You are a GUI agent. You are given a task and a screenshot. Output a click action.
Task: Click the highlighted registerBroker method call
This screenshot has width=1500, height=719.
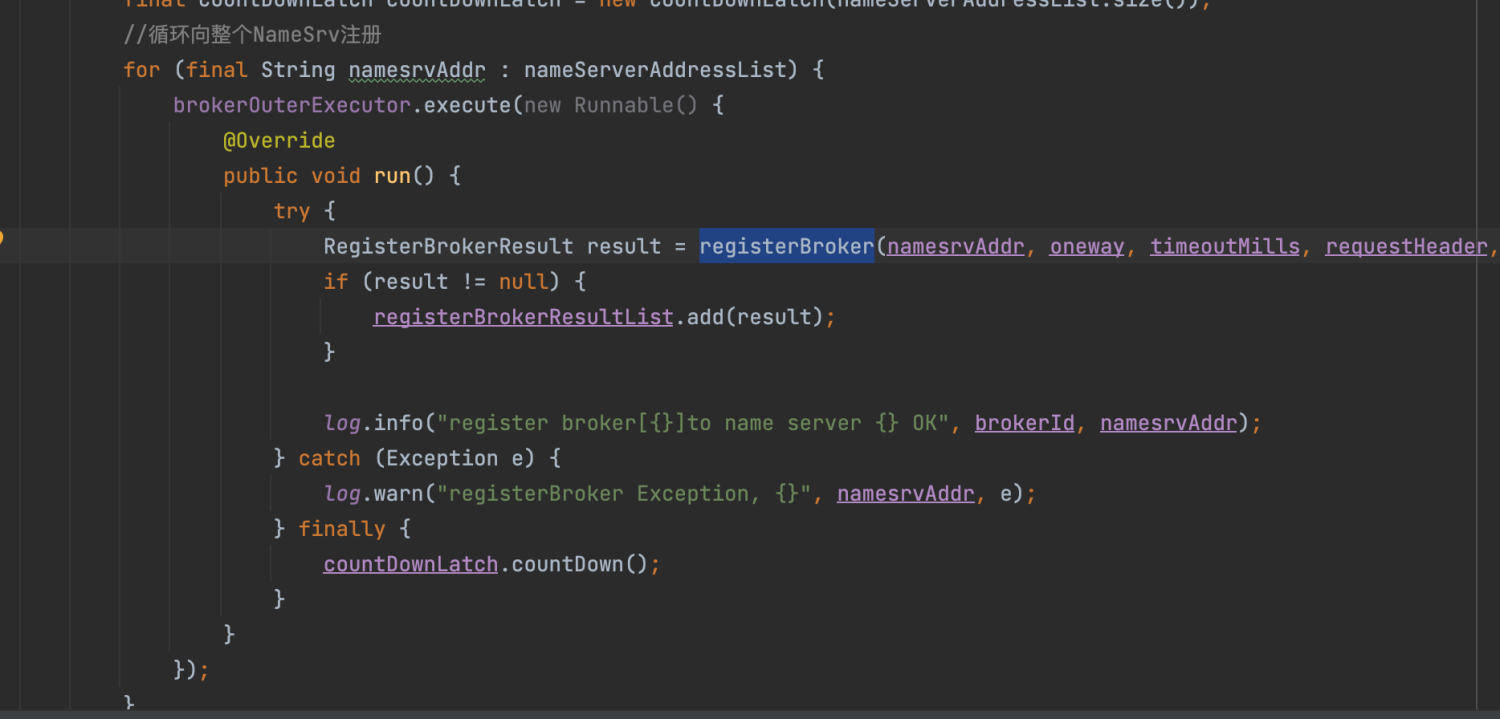click(x=787, y=246)
